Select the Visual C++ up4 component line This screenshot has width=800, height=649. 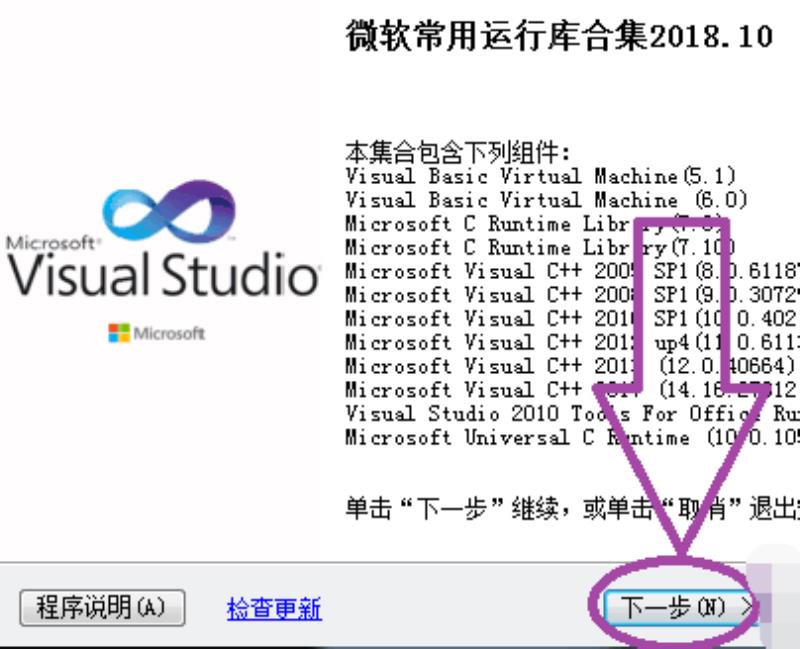coord(573,342)
